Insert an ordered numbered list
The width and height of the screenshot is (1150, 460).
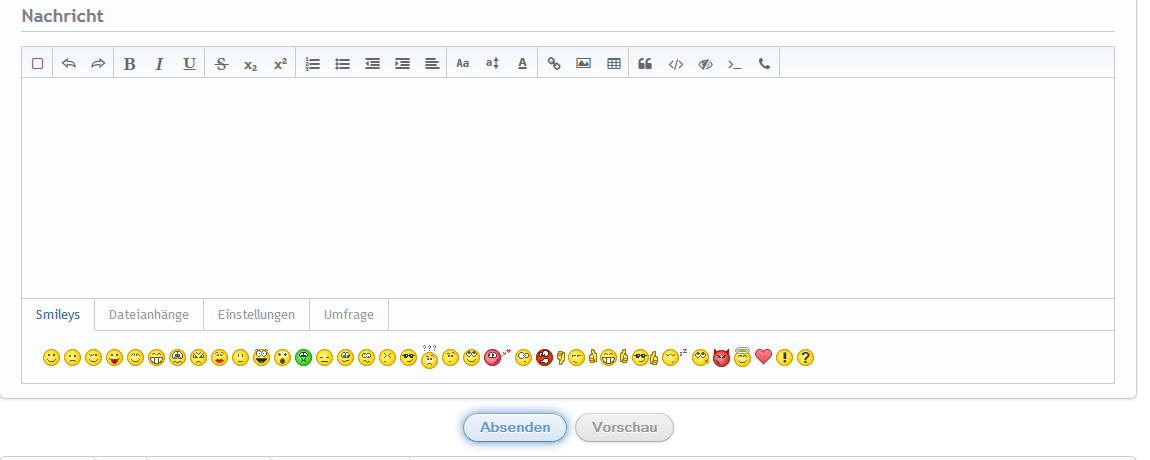(x=312, y=63)
